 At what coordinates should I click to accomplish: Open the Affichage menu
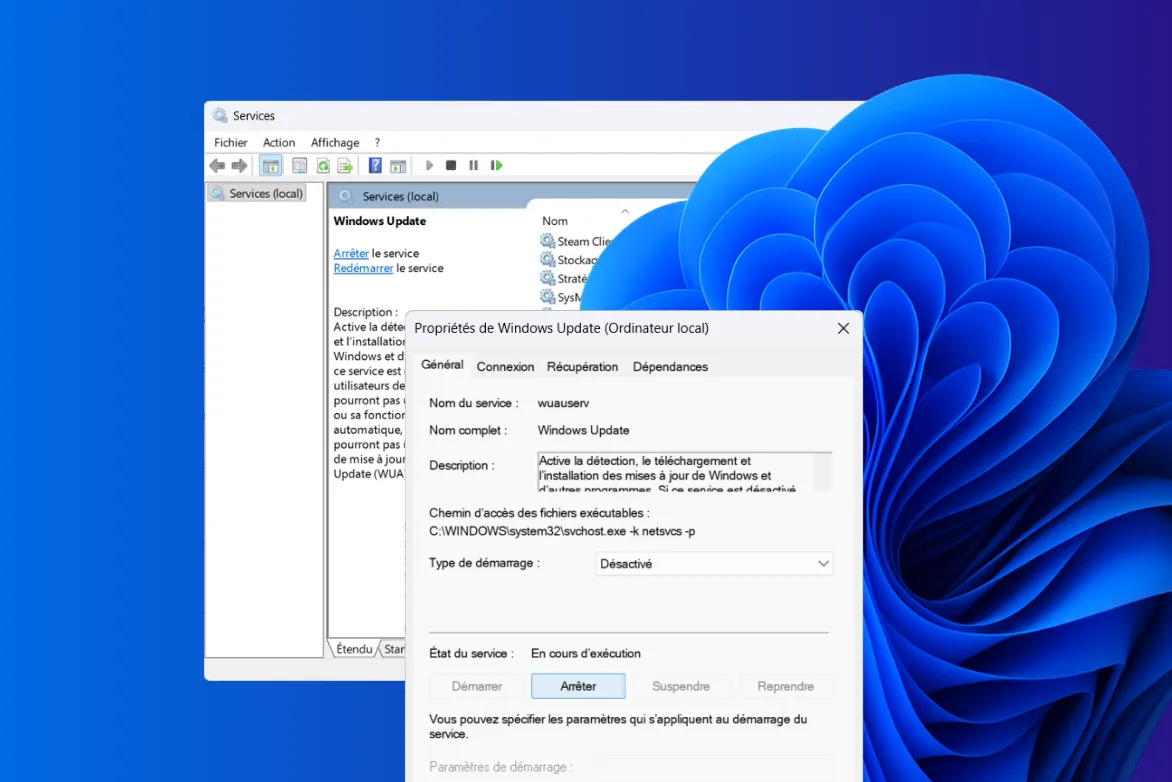334,143
